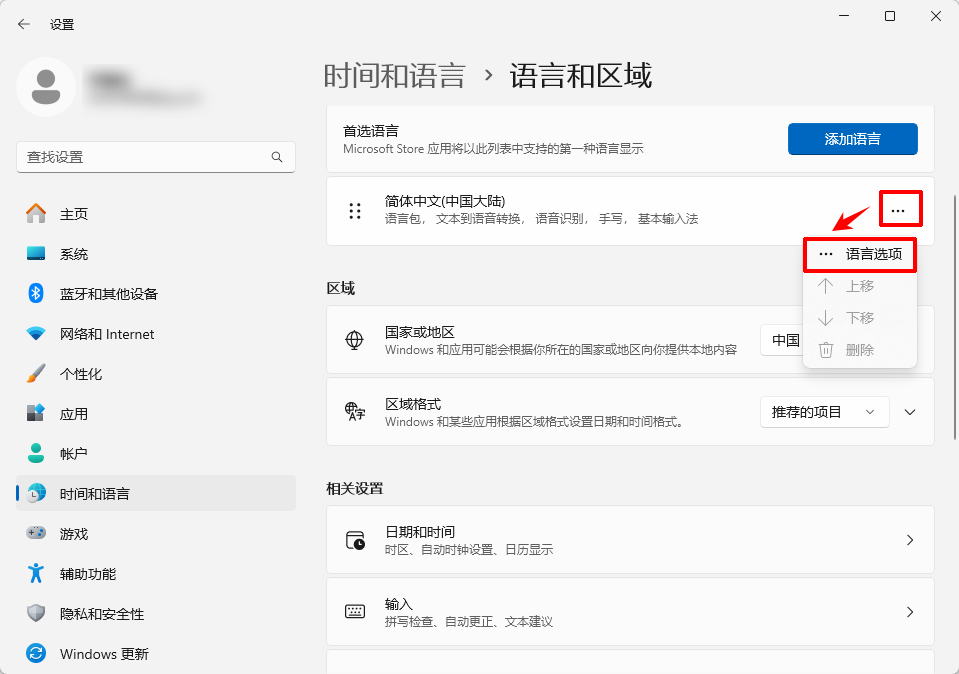Choose 删除 in the context menu

(859, 350)
